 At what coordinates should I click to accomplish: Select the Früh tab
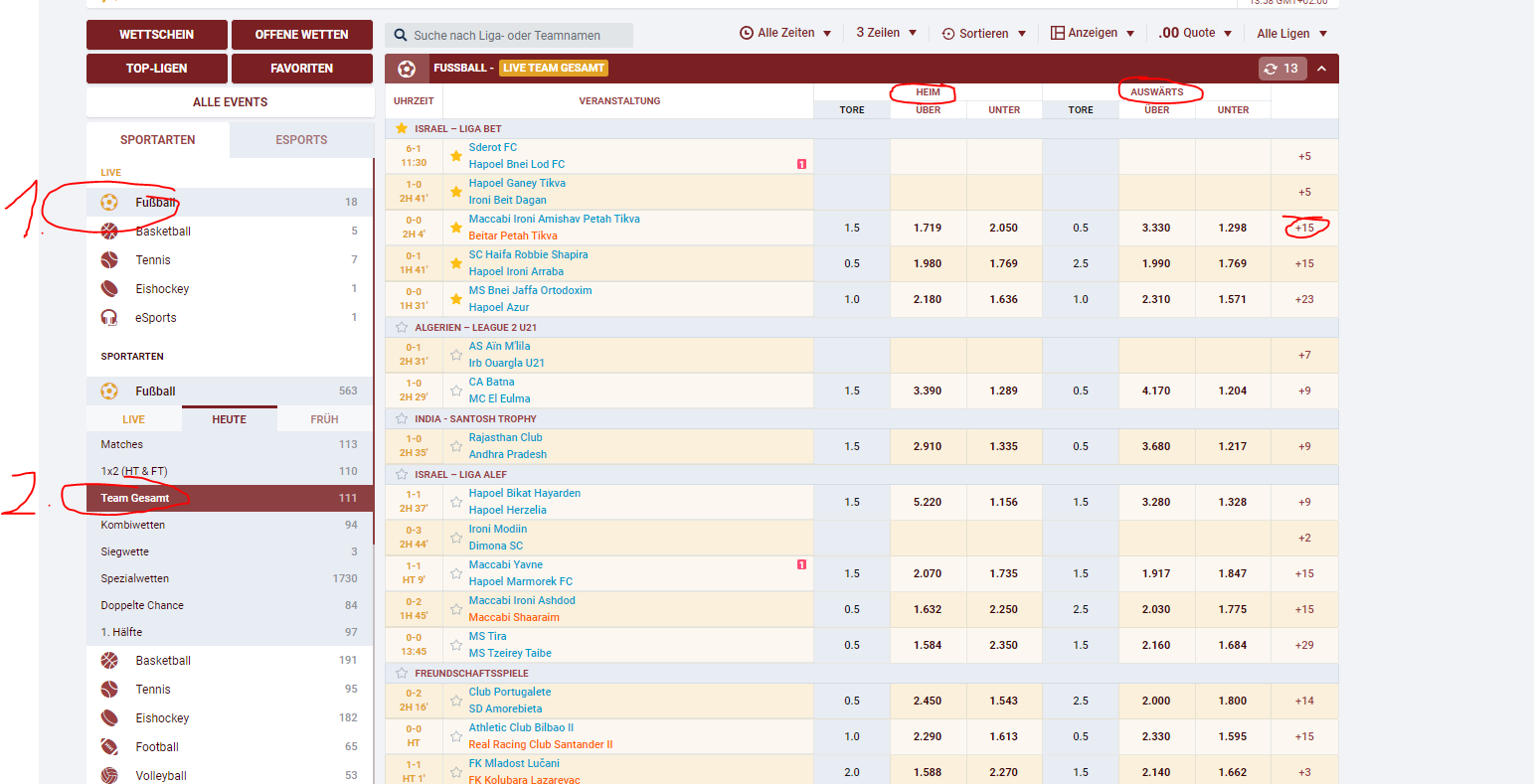324,419
